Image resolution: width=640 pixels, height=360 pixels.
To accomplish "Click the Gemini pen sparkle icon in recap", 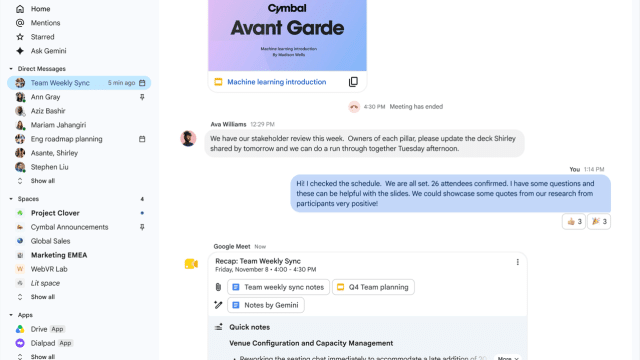I will click(x=218, y=305).
